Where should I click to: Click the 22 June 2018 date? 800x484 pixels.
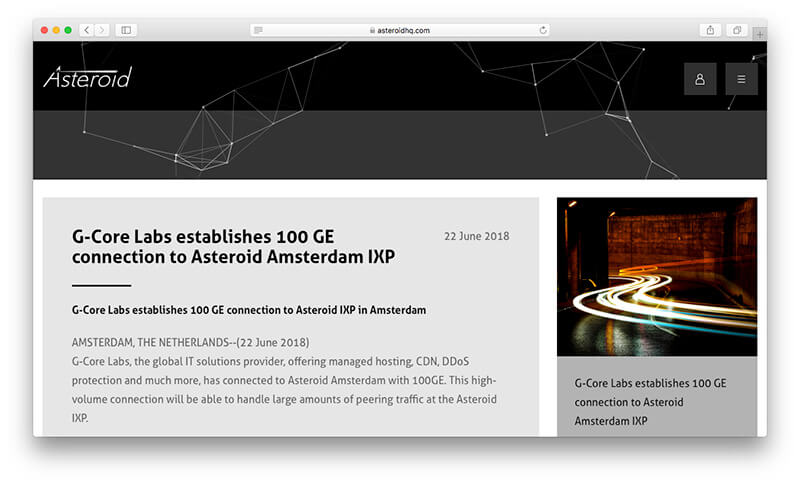[476, 237]
